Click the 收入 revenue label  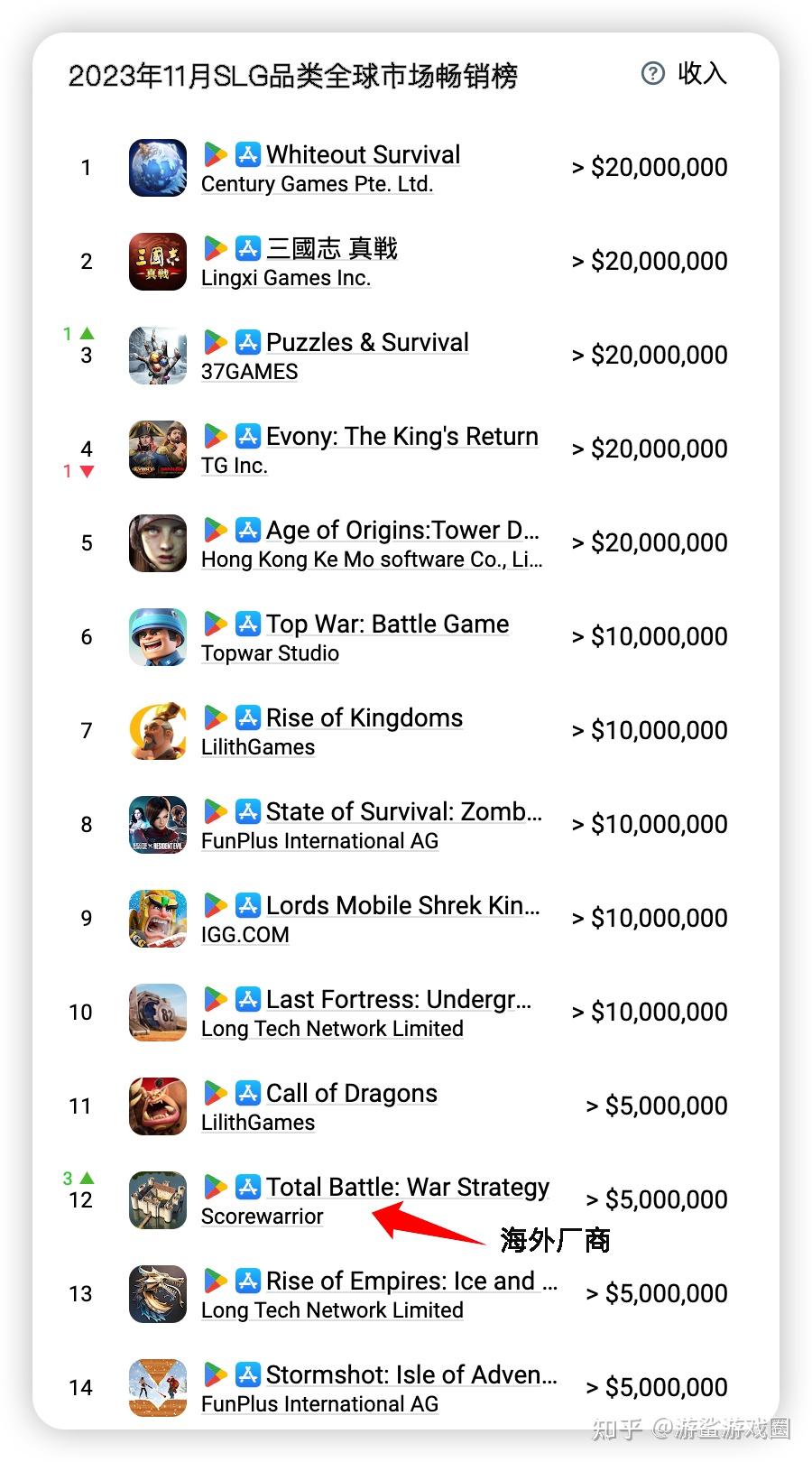[x=702, y=73]
